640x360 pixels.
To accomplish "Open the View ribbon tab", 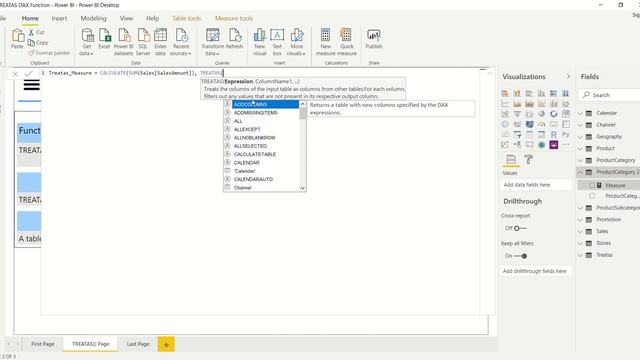I will pyautogui.click(x=126, y=18).
